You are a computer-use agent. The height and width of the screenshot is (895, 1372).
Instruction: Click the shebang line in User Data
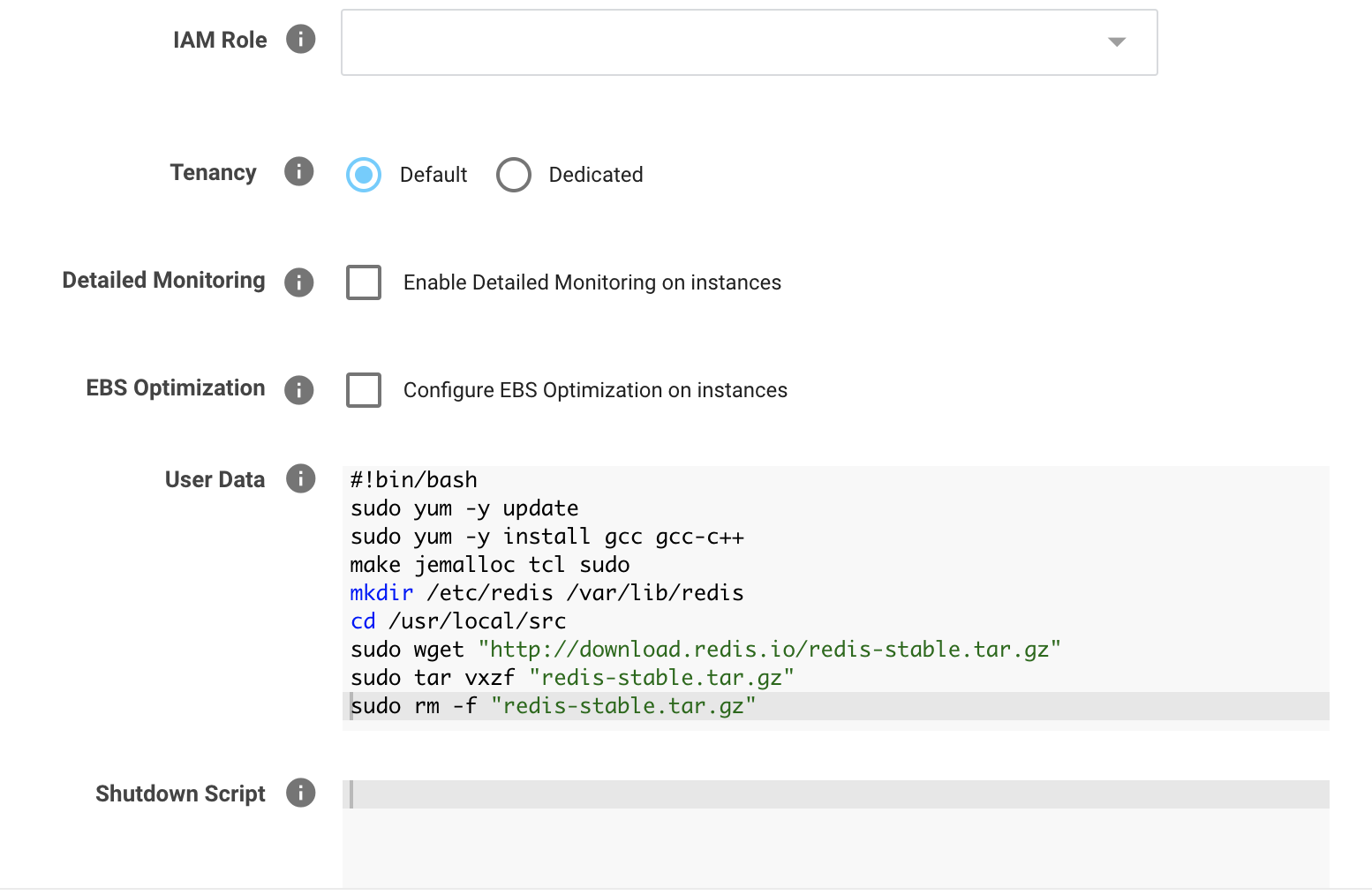pyautogui.click(x=413, y=480)
